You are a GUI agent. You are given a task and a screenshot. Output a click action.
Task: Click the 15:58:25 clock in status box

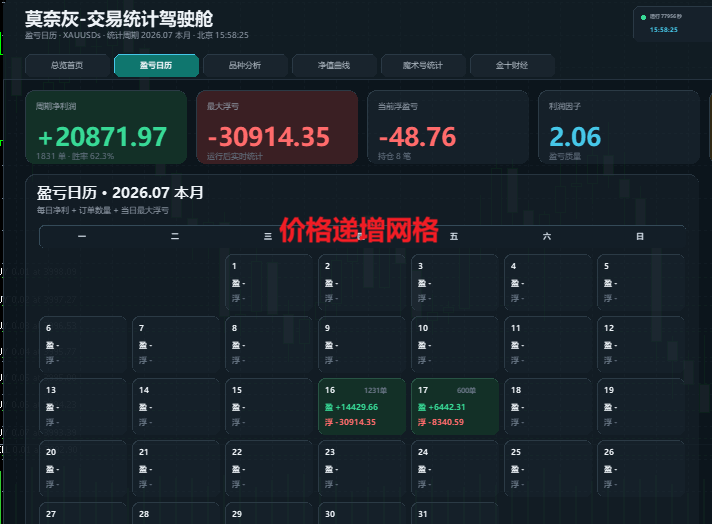[x=663, y=30]
